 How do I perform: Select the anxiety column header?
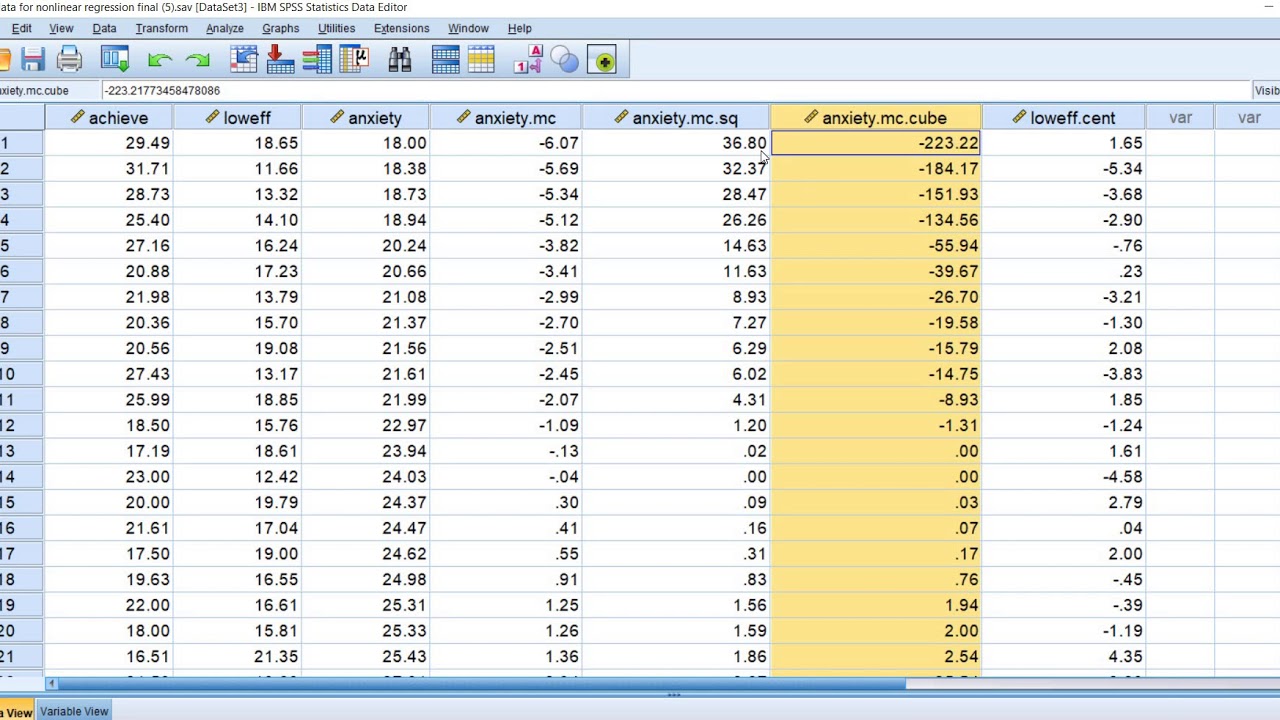365,118
